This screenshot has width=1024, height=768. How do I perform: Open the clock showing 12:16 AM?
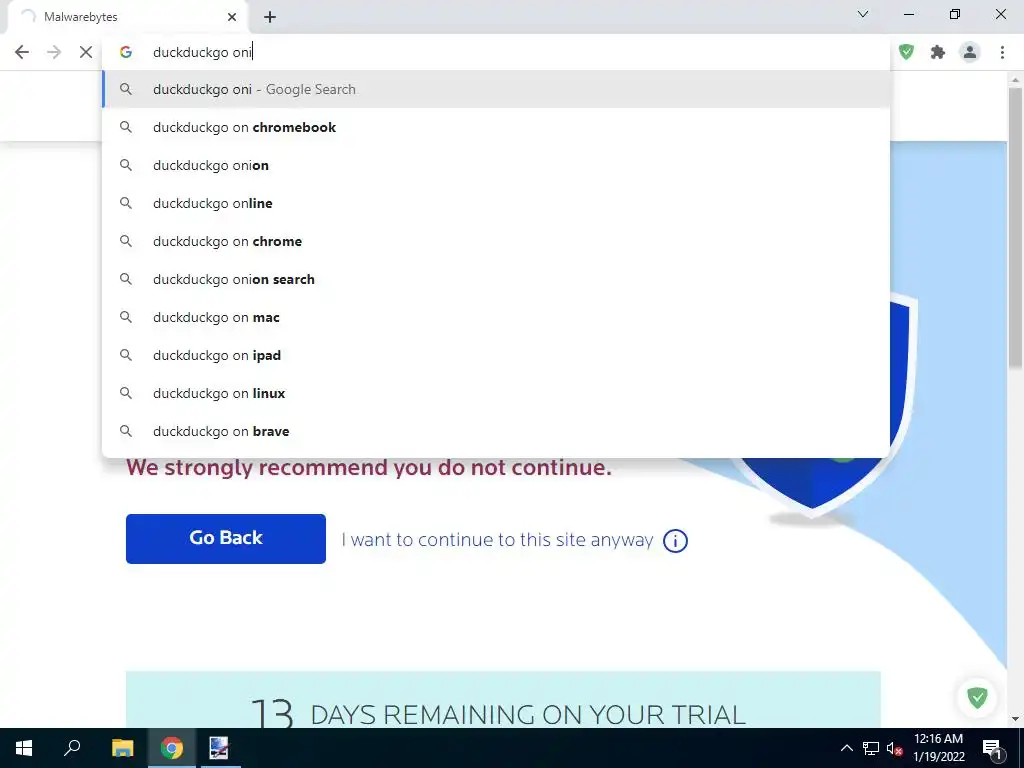938,748
